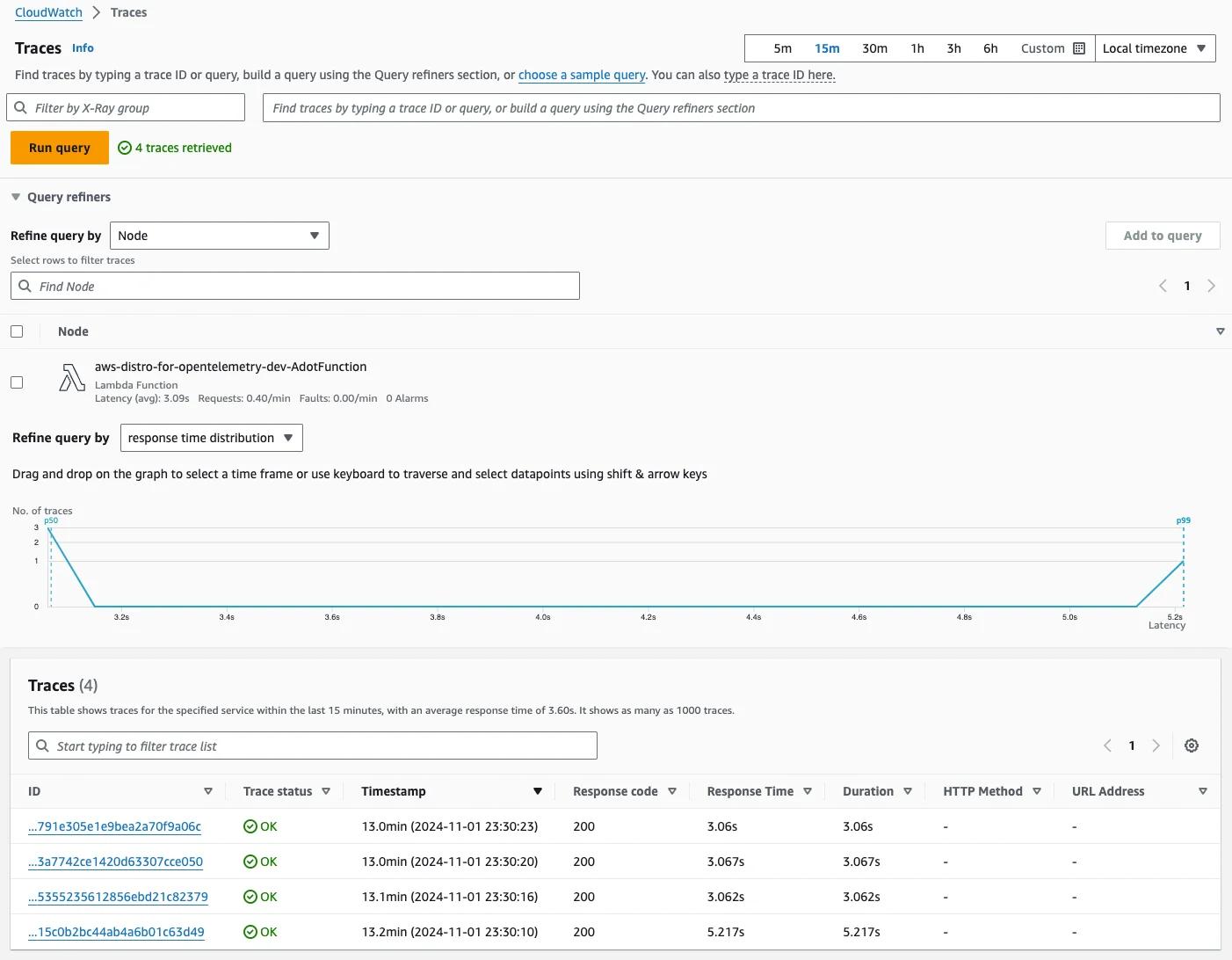Click the filter arrow on URL Address column

click(x=1203, y=790)
